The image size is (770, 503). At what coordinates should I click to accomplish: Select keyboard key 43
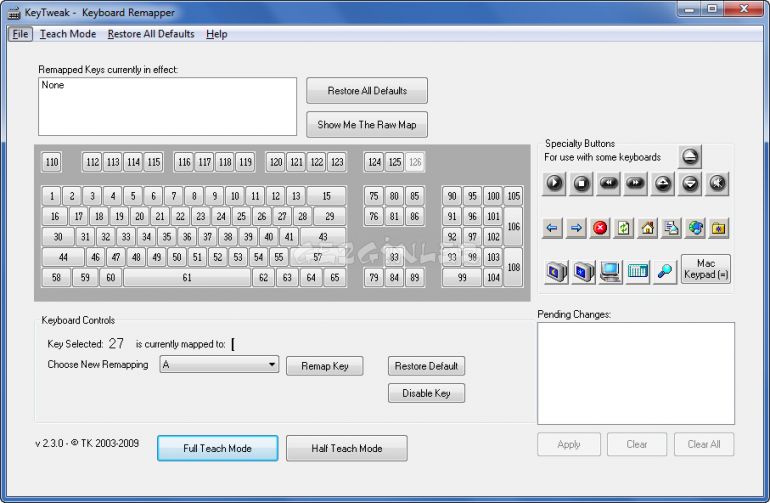pos(323,237)
